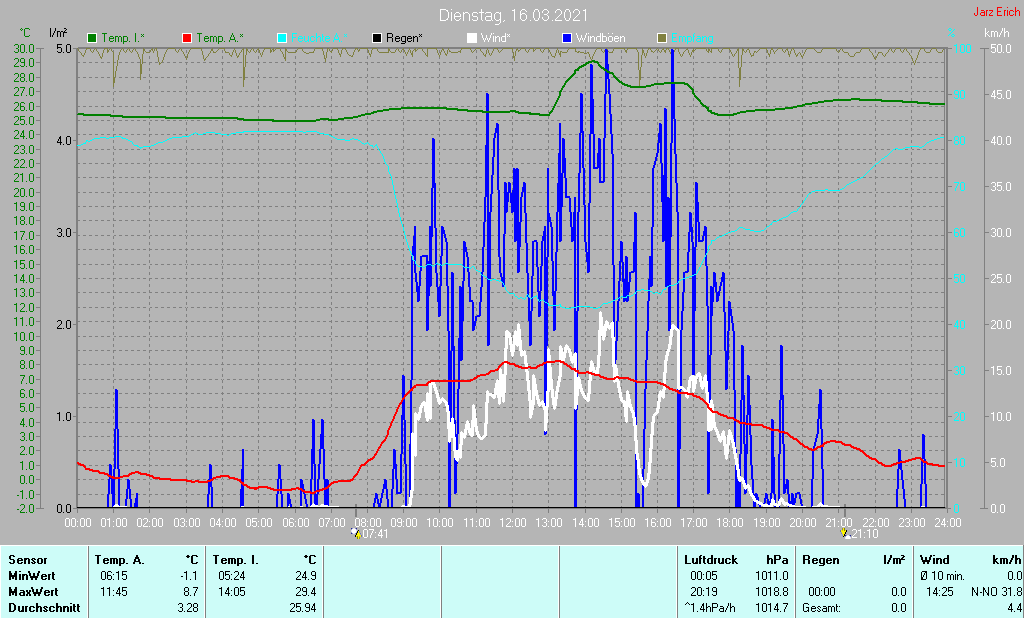
Task: Select the 'Windböen' legend label
Action: click(600, 38)
